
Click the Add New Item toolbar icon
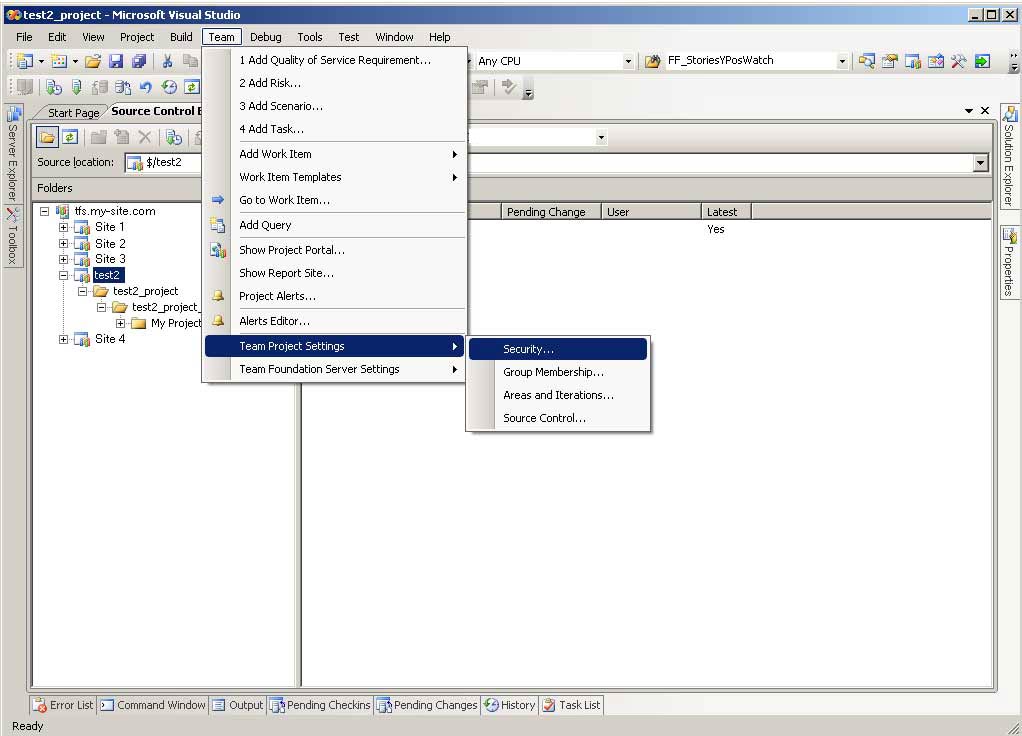(59, 61)
